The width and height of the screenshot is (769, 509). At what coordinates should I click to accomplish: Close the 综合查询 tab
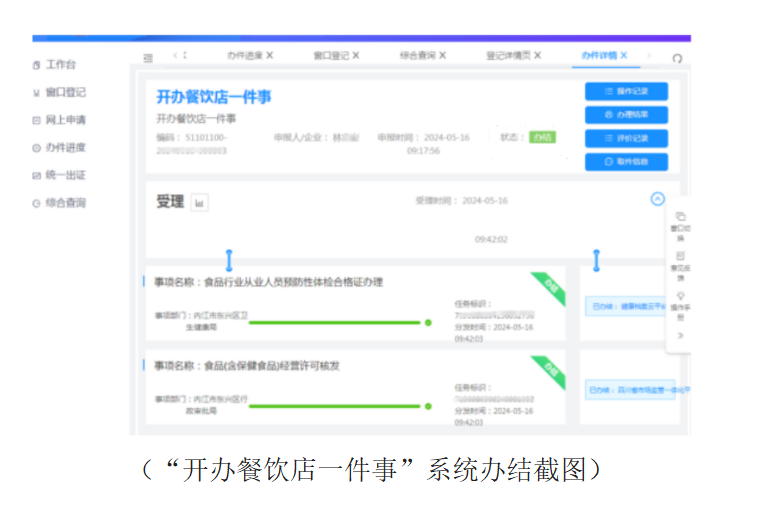442,55
